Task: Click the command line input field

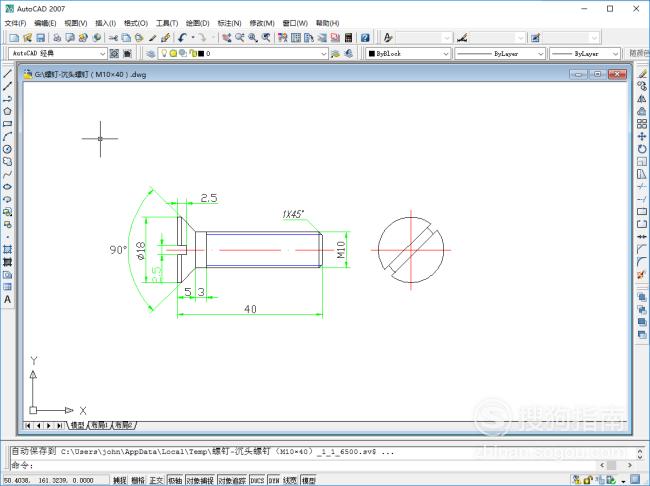Action: coord(307,465)
